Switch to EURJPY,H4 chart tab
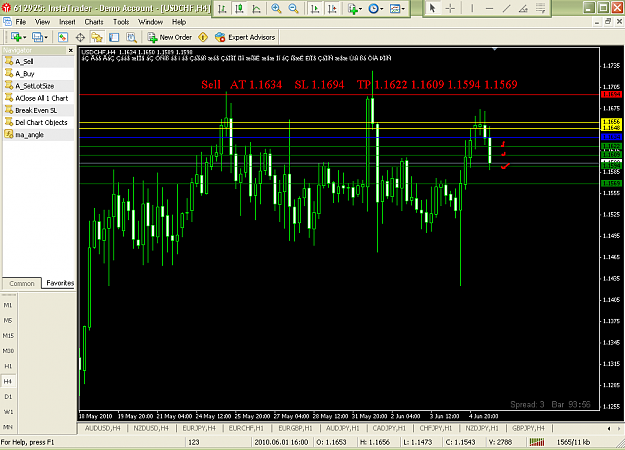This screenshot has height=450, width=625. (199, 428)
